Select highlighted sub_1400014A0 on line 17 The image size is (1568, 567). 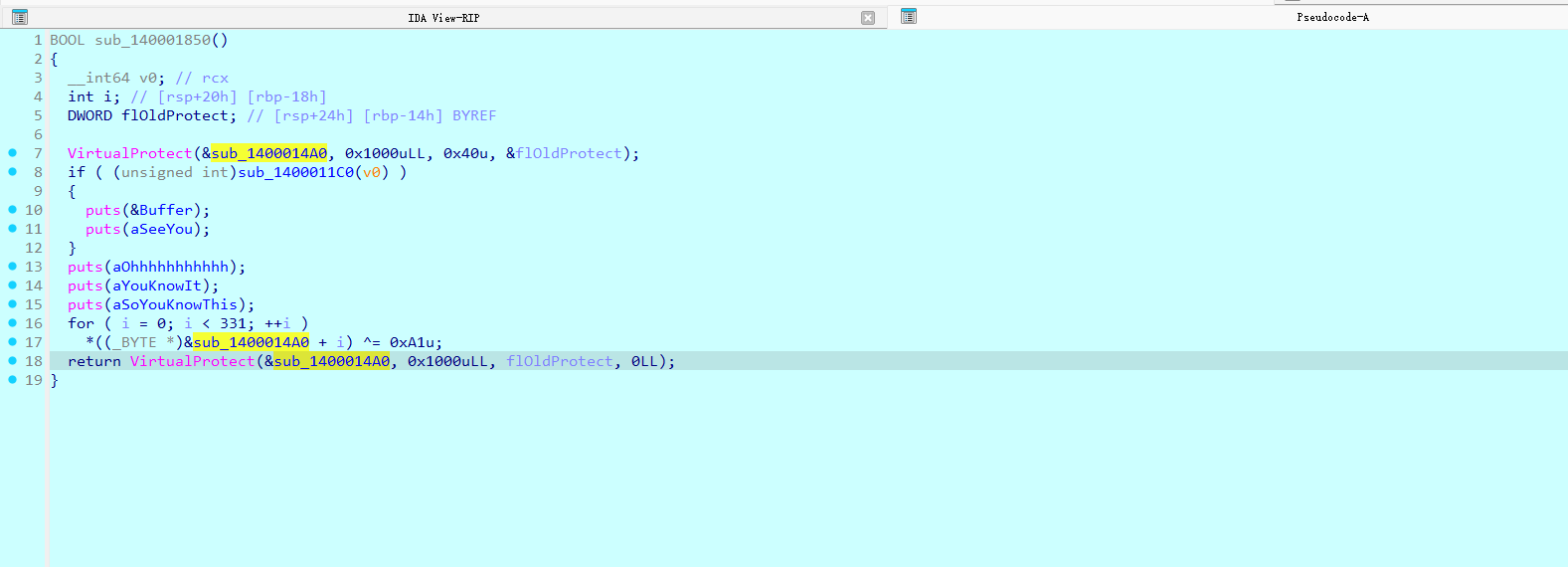[251, 342]
